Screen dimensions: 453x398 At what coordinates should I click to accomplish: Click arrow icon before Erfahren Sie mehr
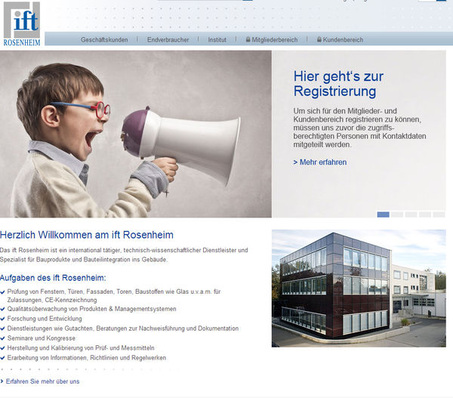pos(2,381)
